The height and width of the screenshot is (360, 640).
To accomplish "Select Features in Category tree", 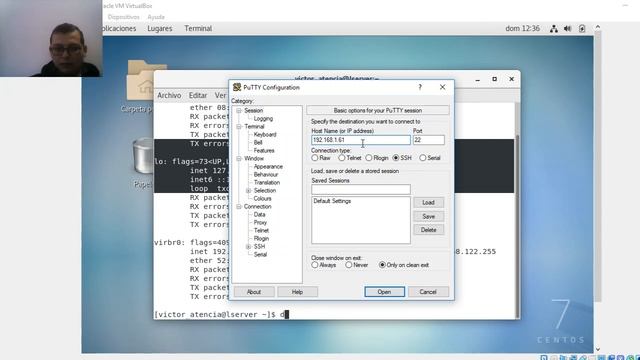I will (x=264, y=151).
